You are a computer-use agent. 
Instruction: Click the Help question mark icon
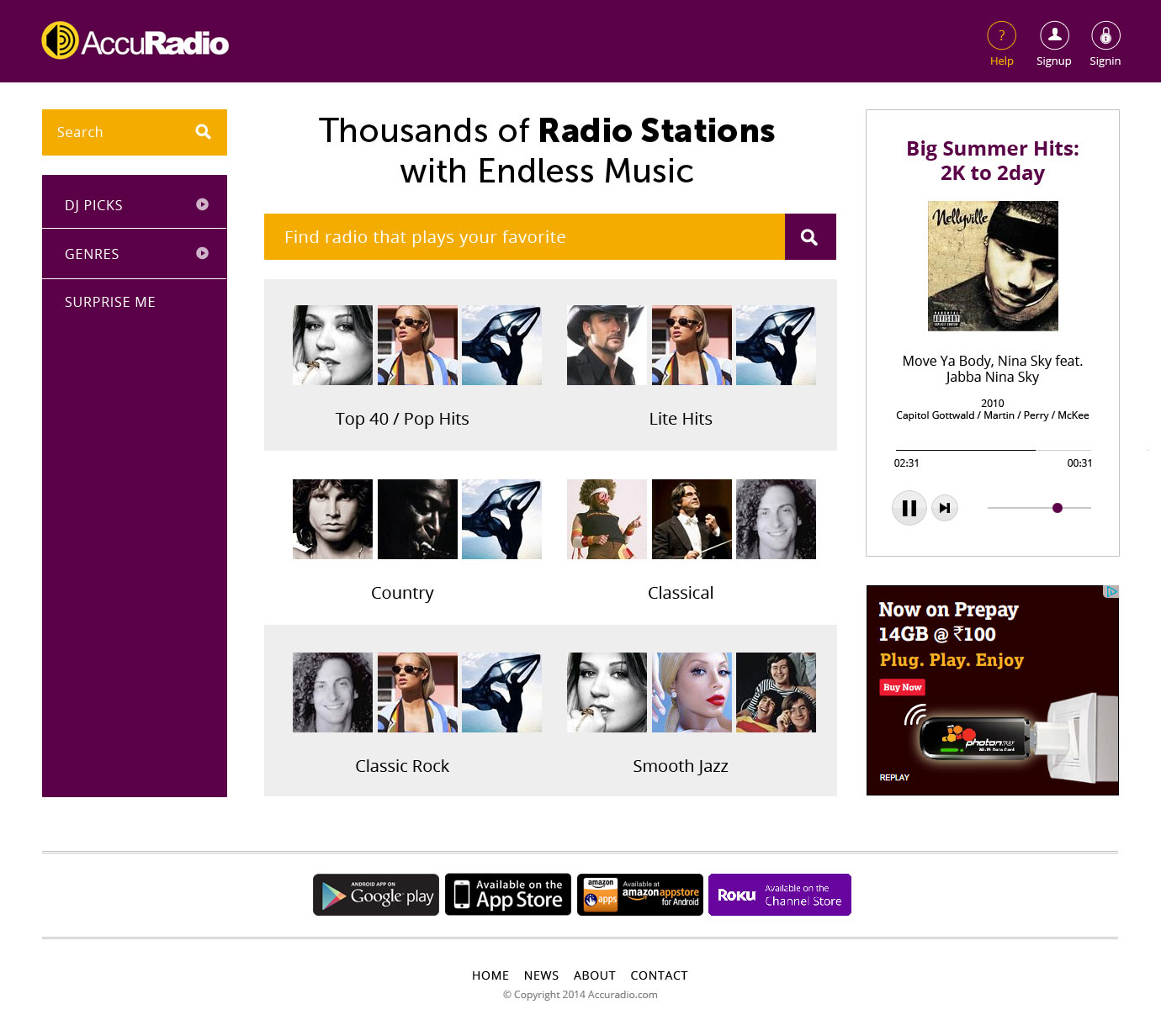tap(1001, 36)
